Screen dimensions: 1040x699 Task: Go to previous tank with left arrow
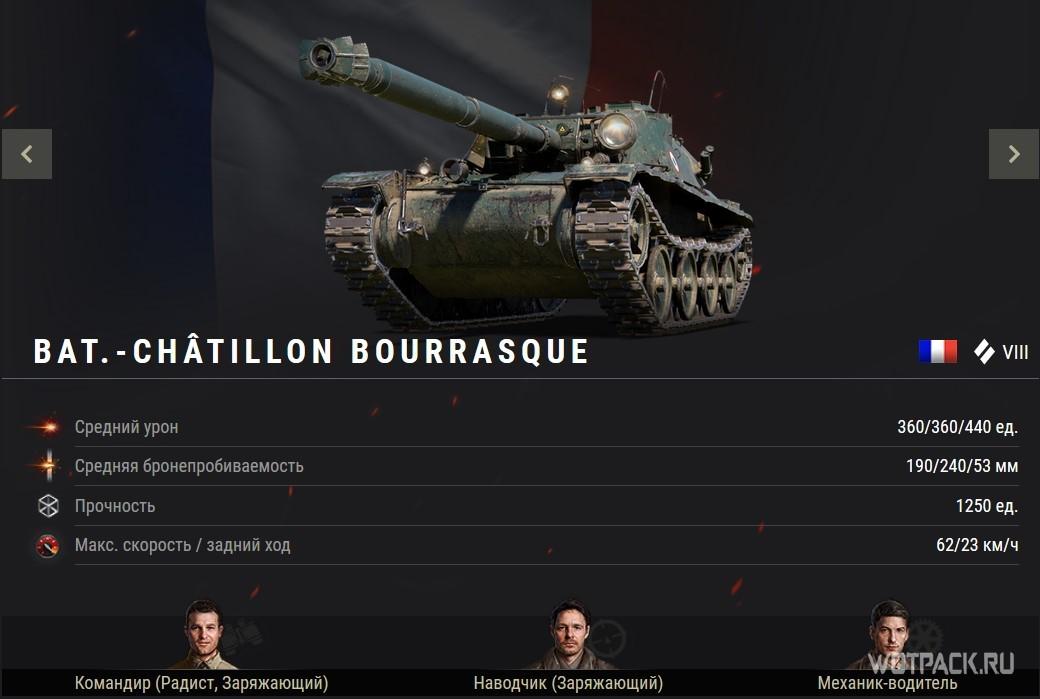point(27,154)
